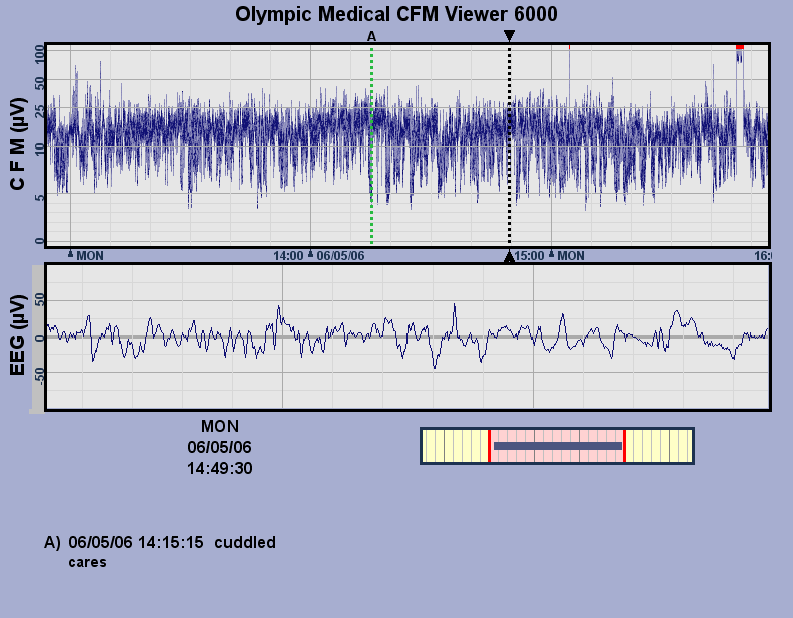Click the right red boundary of the overview strip
The width and height of the screenshot is (793, 618).
coord(625,446)
